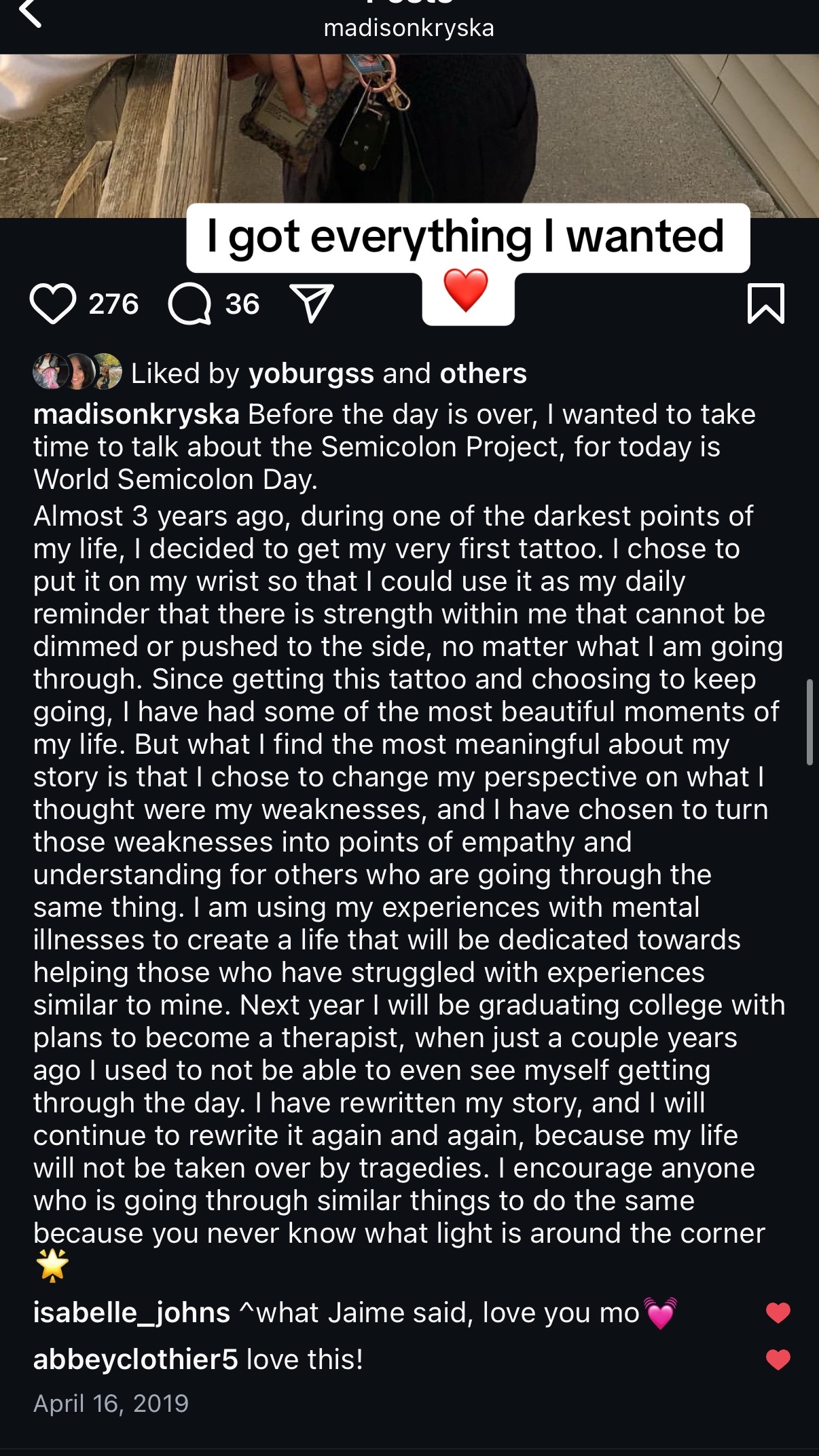Tap the back arrow icon
819x1456 pixels.
[x=31, y=12]
